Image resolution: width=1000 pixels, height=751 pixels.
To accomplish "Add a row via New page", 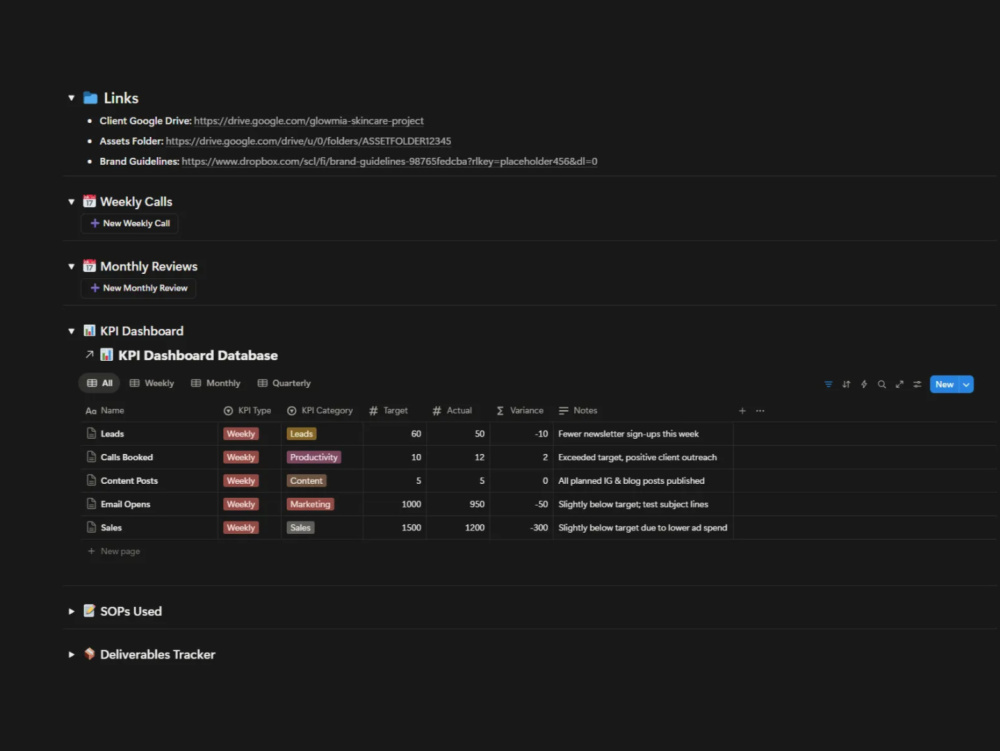I will 114,551.
